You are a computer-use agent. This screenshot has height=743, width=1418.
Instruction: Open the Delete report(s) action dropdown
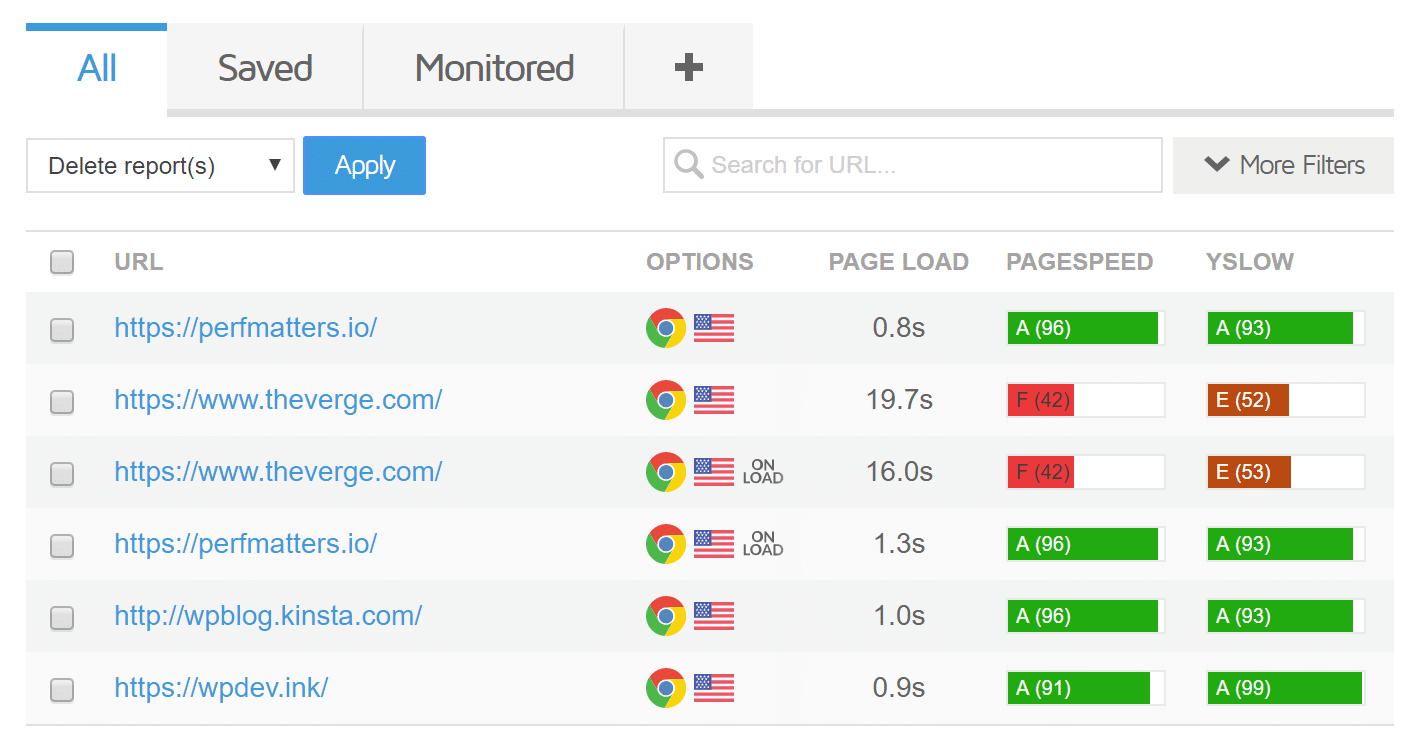160,165
